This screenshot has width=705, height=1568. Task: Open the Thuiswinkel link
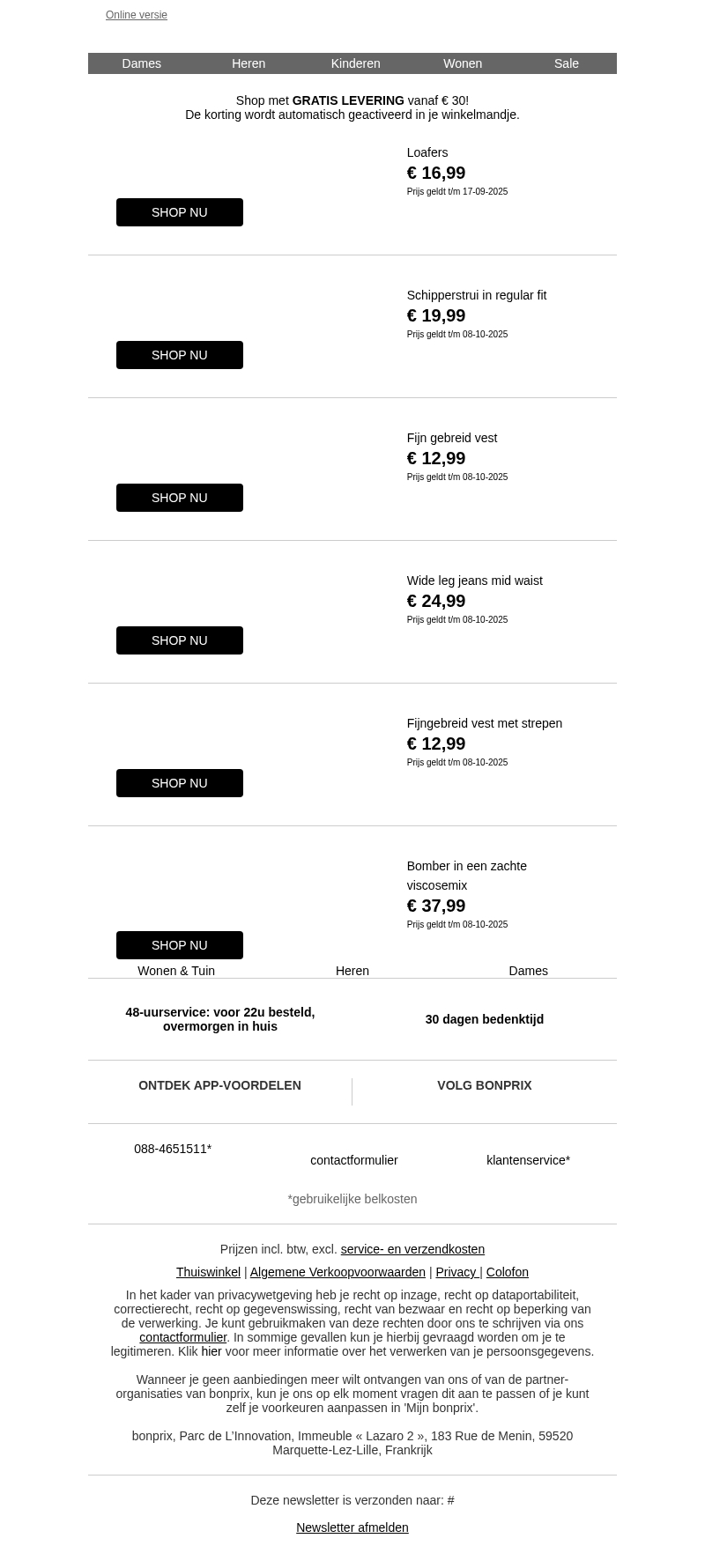pyautogui.click(x=208, y=1272)
